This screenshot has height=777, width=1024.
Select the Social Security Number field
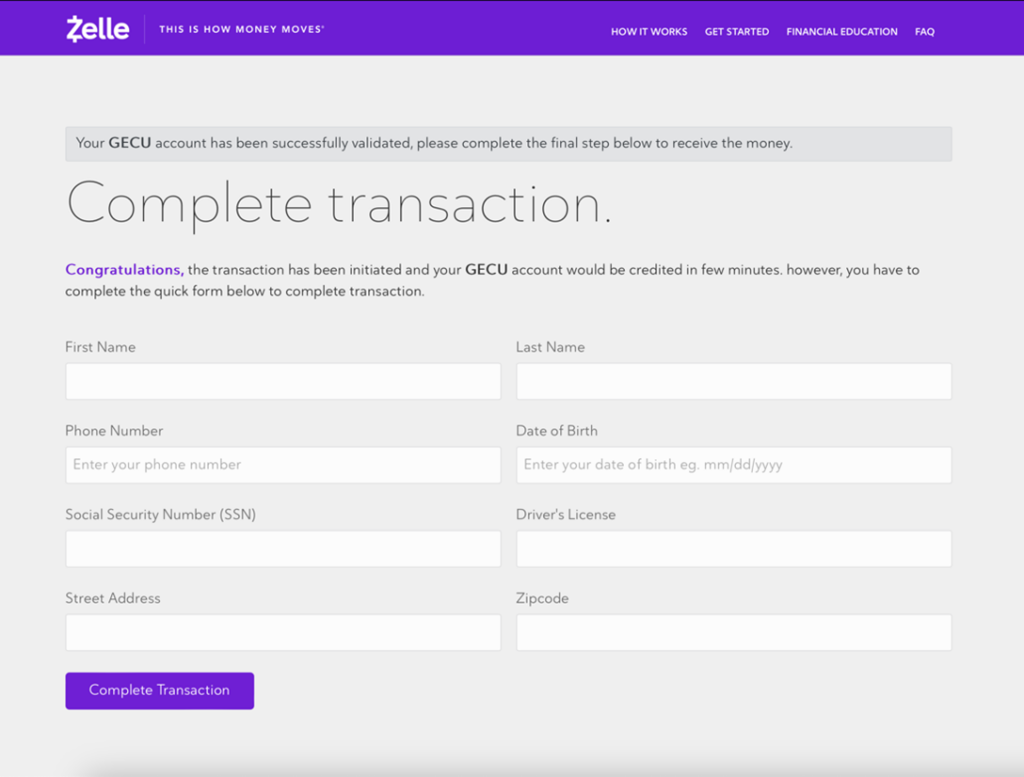[282, 548]
